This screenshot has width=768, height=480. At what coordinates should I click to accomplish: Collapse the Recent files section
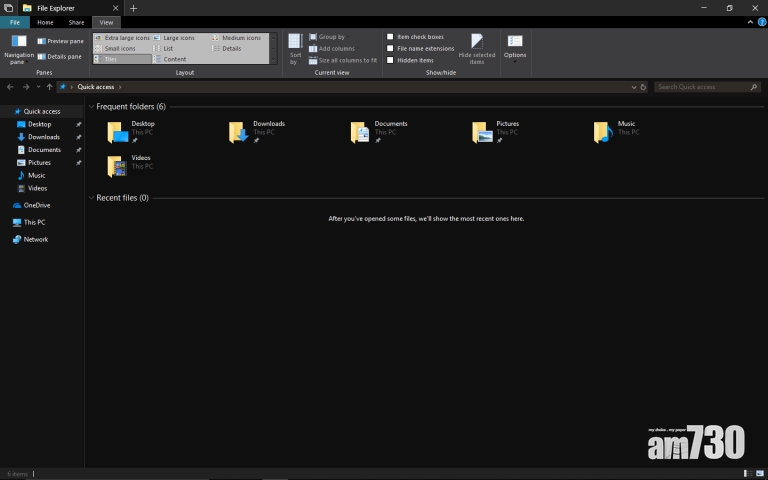[91, 198]
